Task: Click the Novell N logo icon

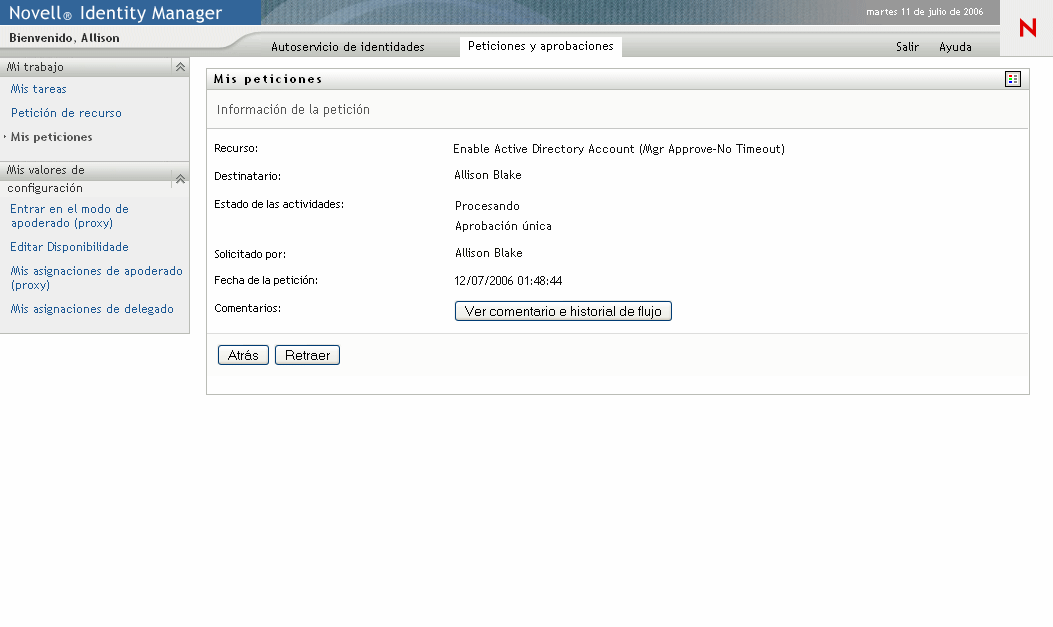Action: 1027,28
